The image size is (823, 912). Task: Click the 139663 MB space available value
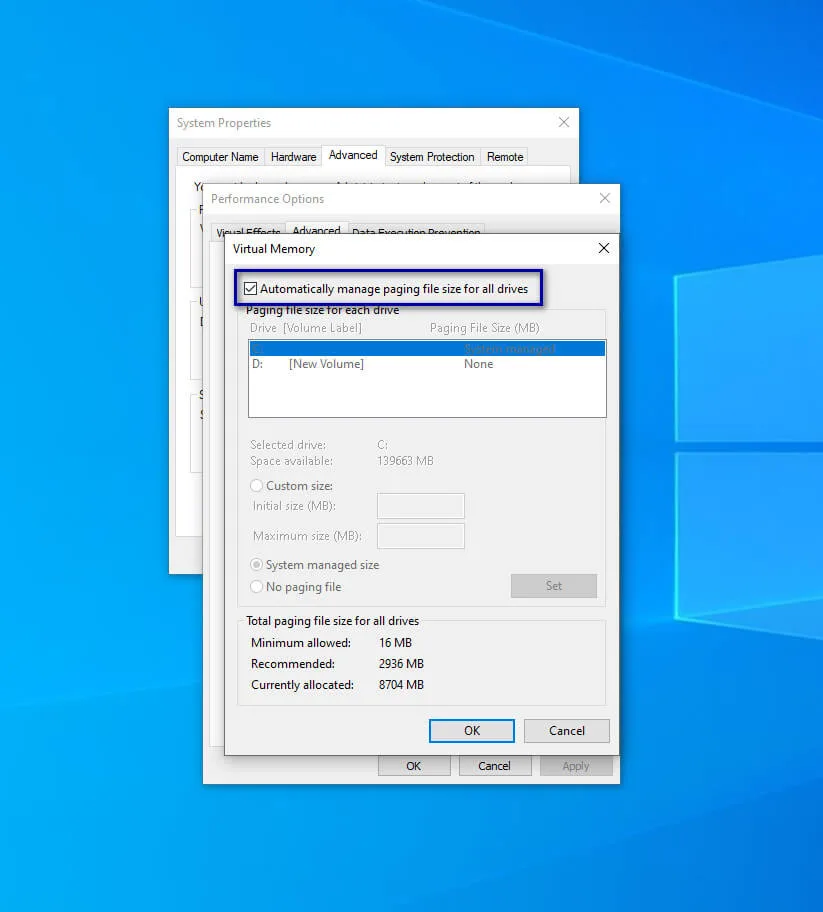point(405,461)
